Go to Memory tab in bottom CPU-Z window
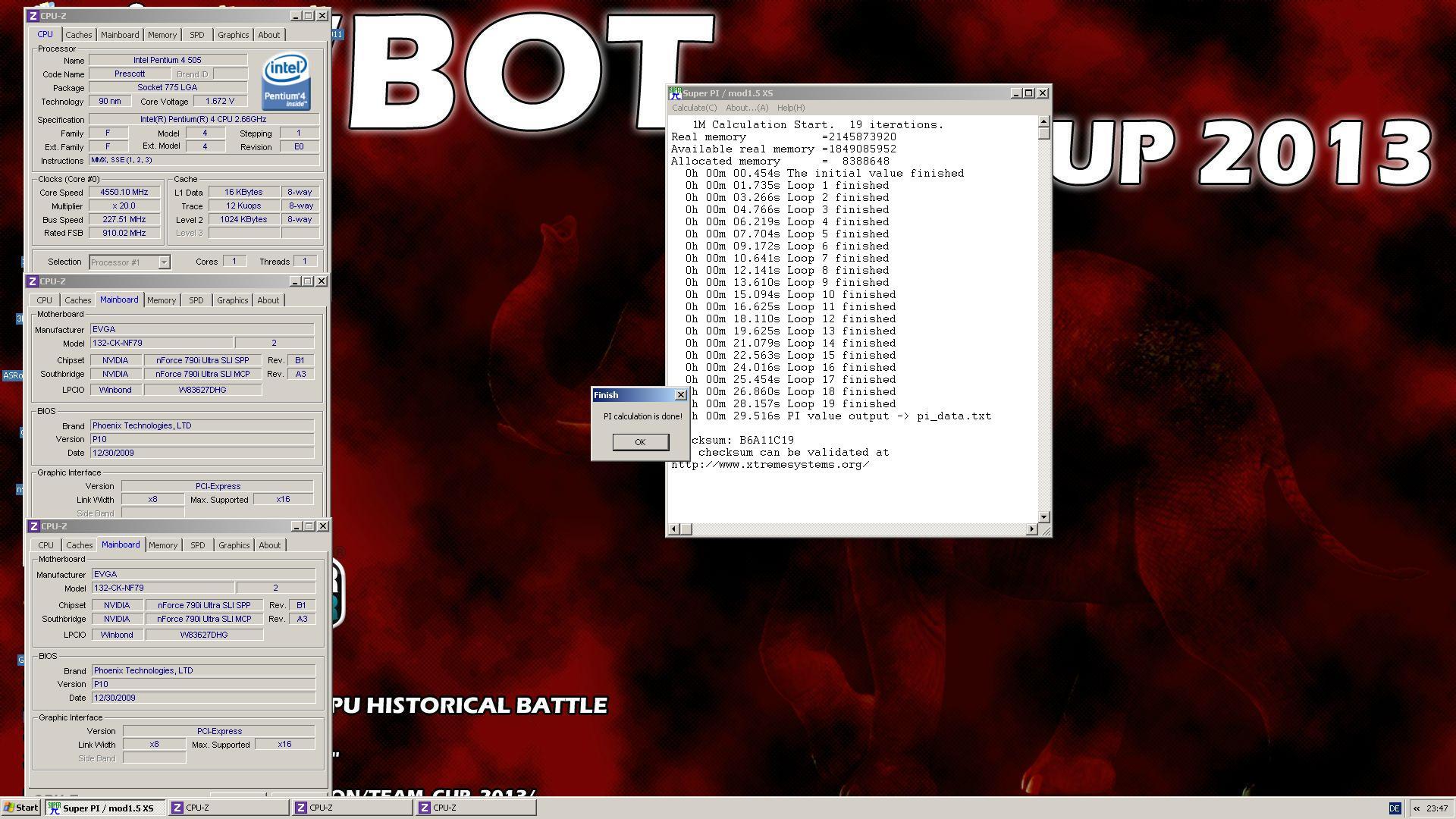This screenshot has height=819, width=1456. pyautogui.click(x=163, y=545)
